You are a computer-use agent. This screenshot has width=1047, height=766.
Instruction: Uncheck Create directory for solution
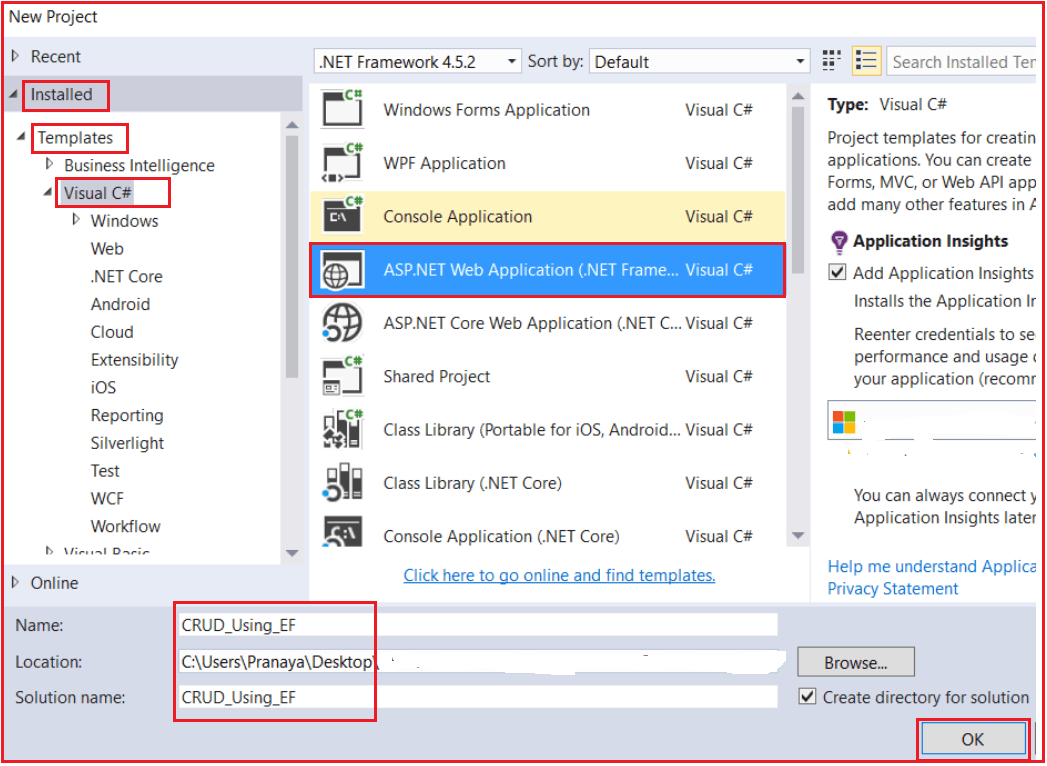click(x=808, y=697)
